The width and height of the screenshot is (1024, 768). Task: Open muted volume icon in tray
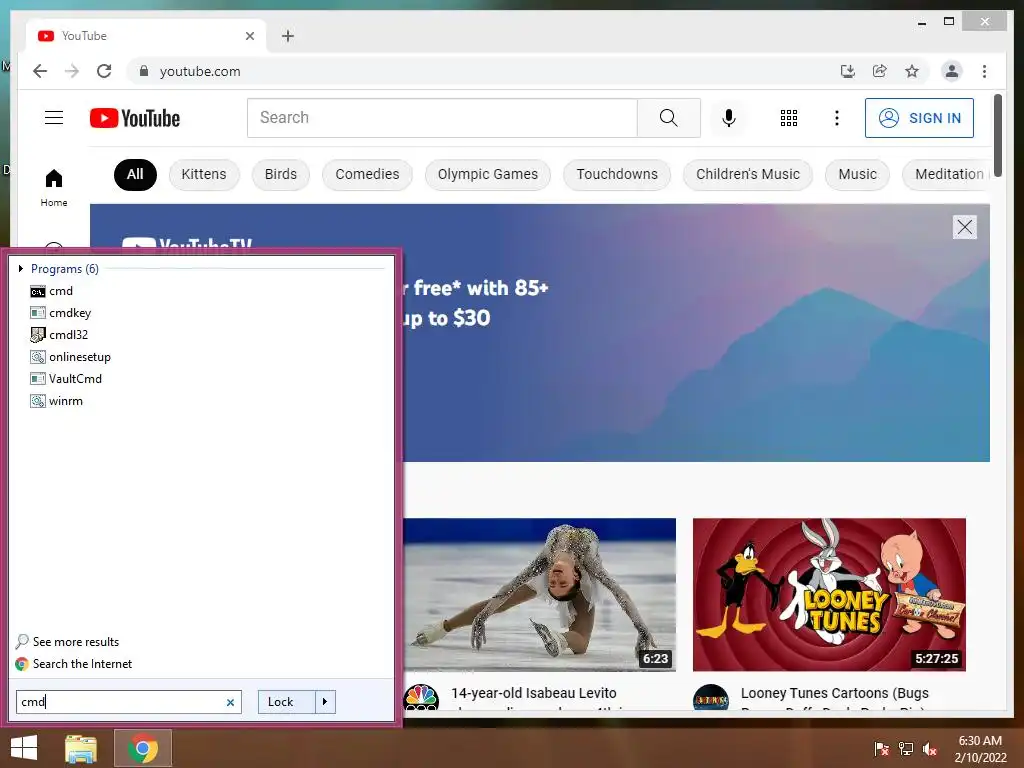coord(930,749)
